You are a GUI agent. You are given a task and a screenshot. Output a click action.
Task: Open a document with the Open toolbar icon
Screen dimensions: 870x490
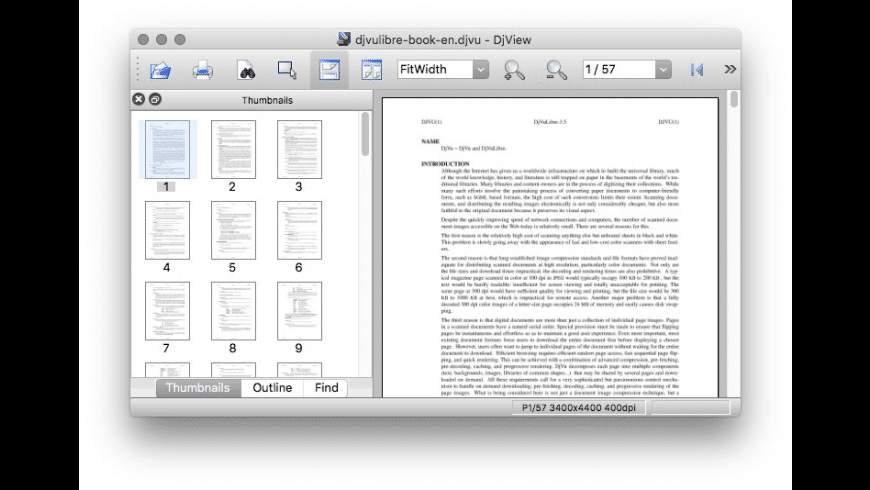(x=160, y=70)
